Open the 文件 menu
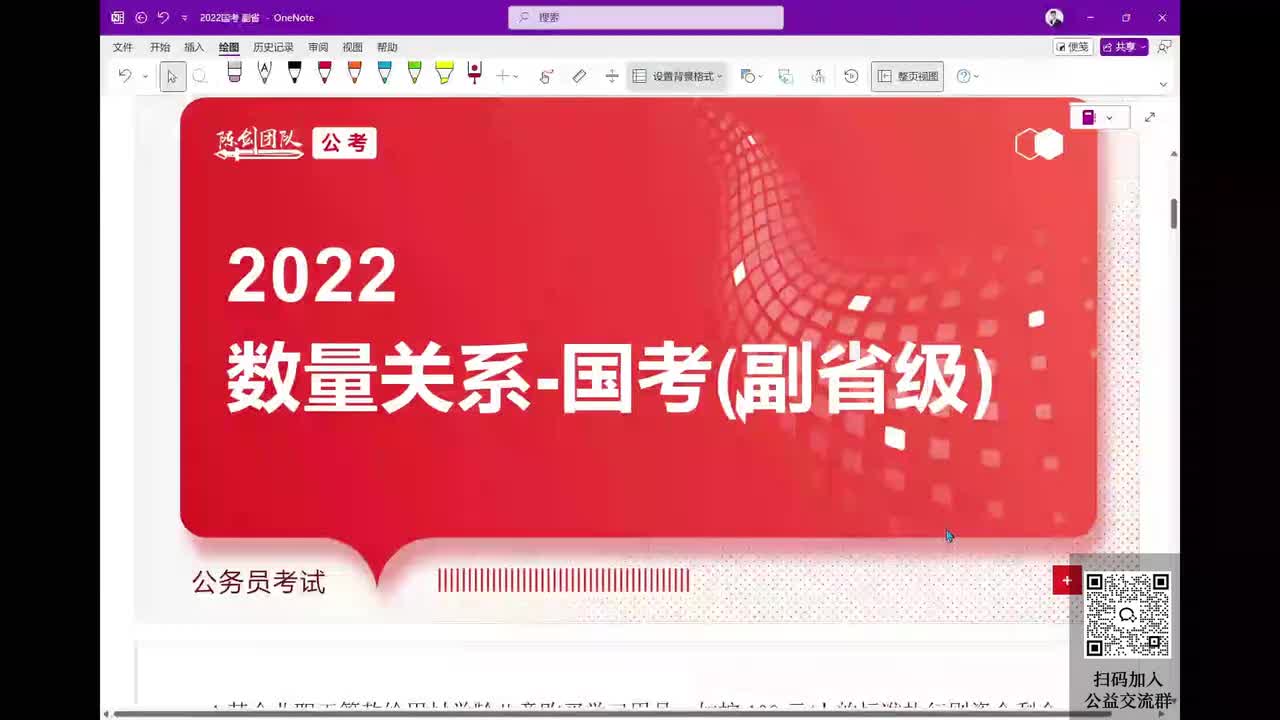Image resolution: width=1280 pixels, height=720 pixels. 123,47
